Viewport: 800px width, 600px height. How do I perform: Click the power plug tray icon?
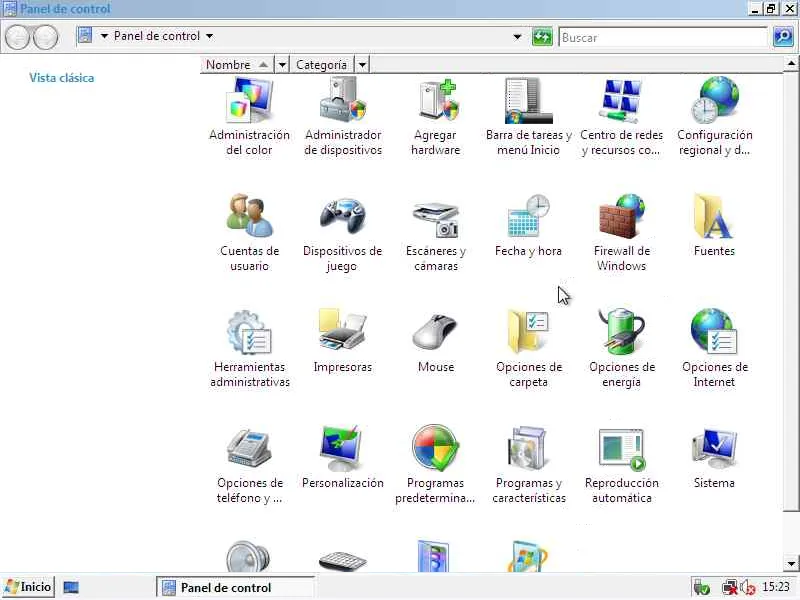click(702, 588)
